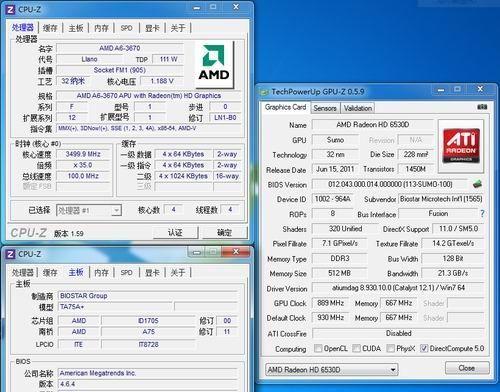Open the Bus Interface question mark help
The height and width of the screenshot is (392, 500).
(482, 214)
